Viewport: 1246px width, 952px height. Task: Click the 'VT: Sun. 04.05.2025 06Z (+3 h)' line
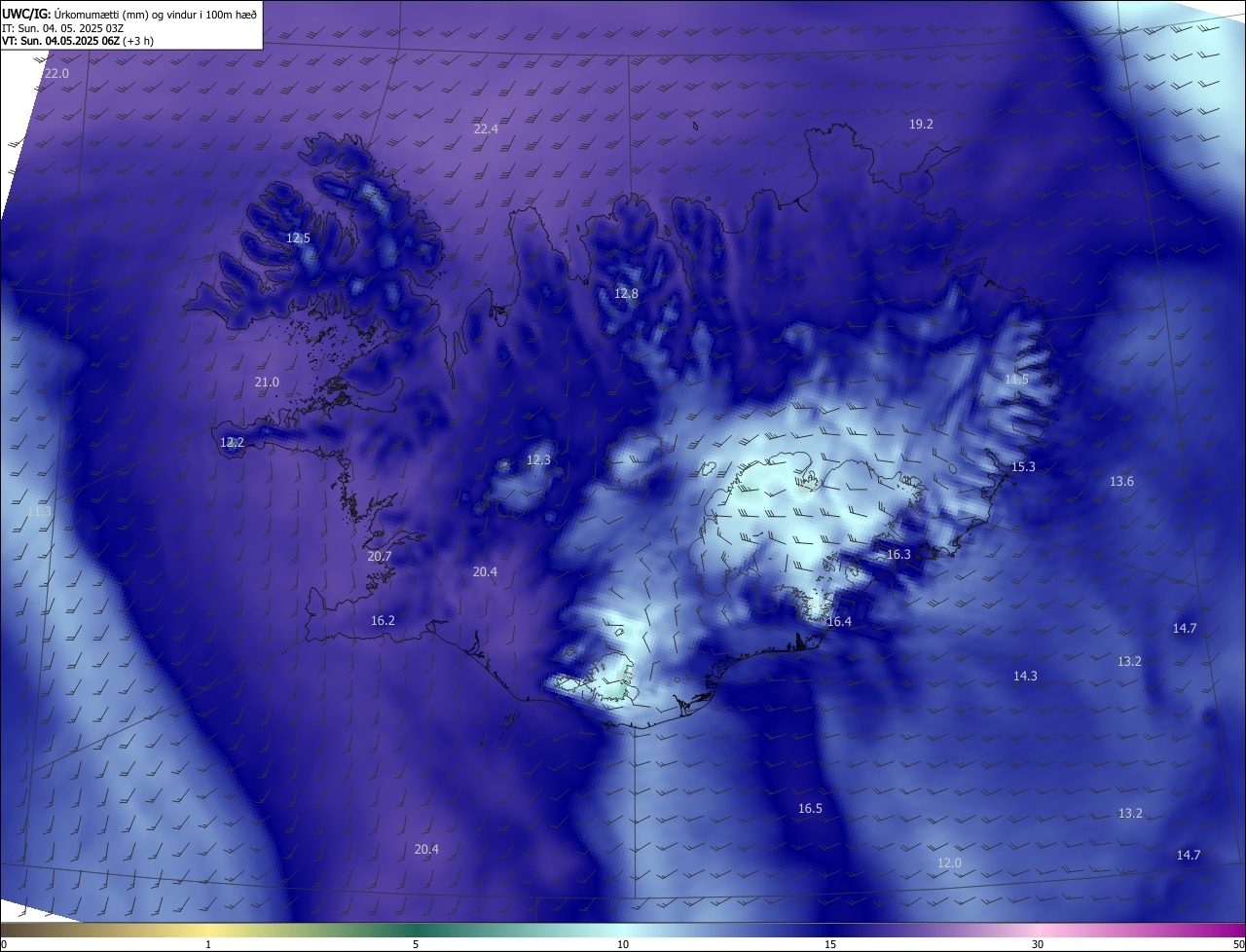(x=78, y=41)
